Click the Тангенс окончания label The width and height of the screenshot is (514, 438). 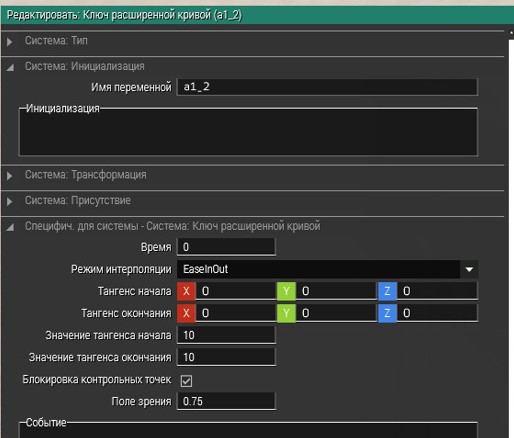[x=126, y=313]
